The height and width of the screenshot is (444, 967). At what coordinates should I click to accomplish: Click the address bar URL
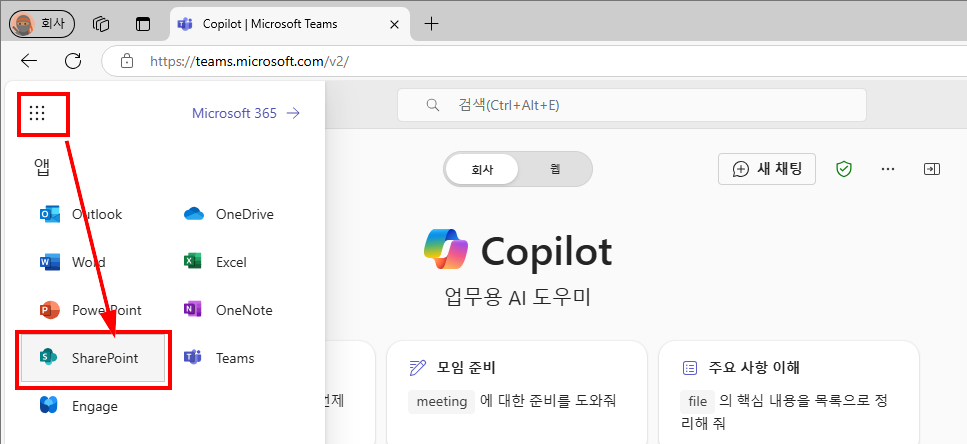[x=250, y=61]
